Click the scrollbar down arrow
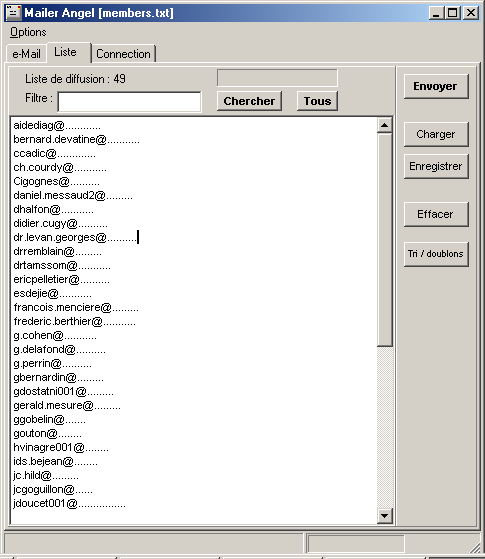The image size is (485, 559). pyautogui.click(x=384, y=516)
